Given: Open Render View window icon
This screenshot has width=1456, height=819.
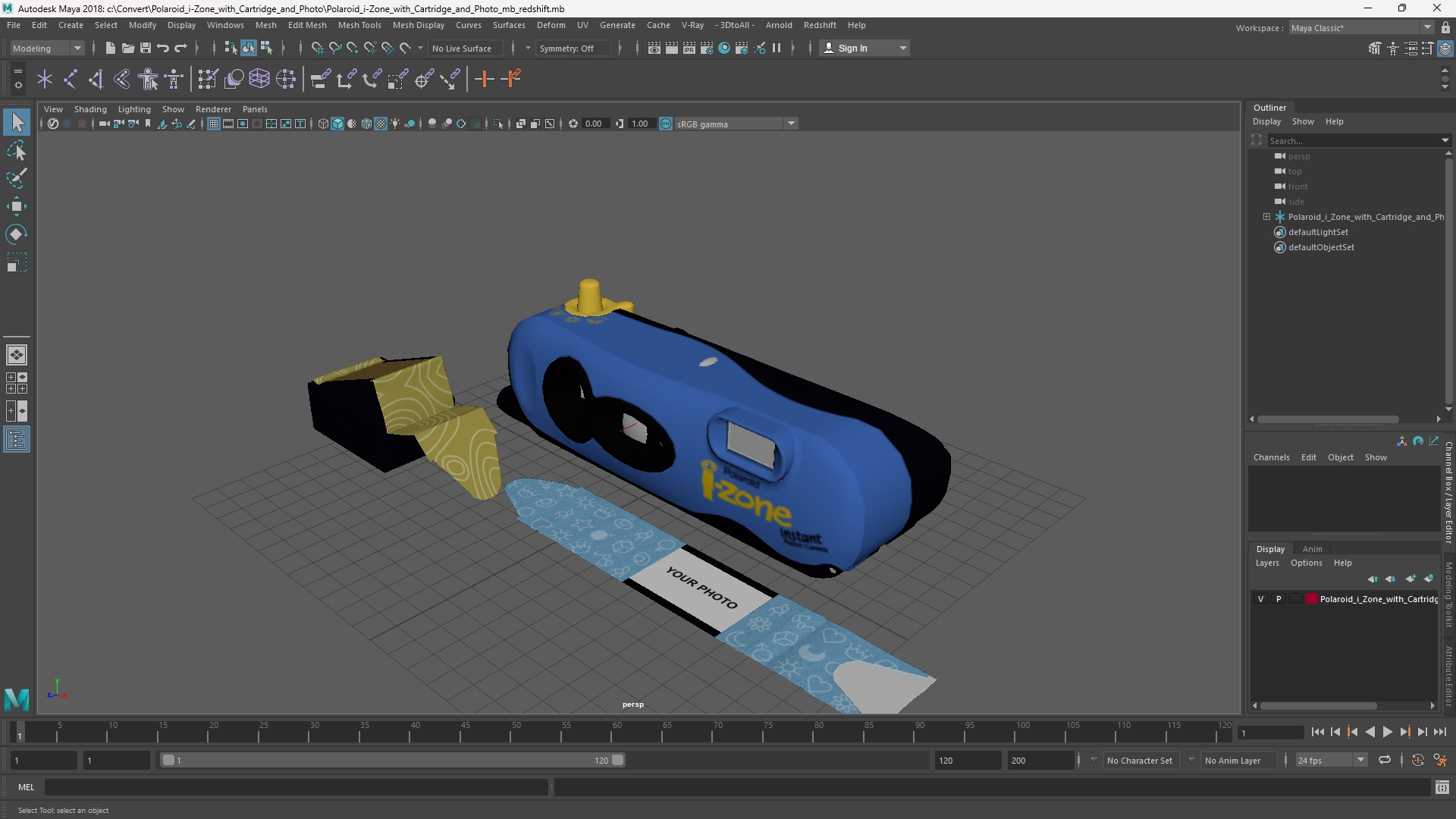Looking at the screenshot, I should pos(654,48).
